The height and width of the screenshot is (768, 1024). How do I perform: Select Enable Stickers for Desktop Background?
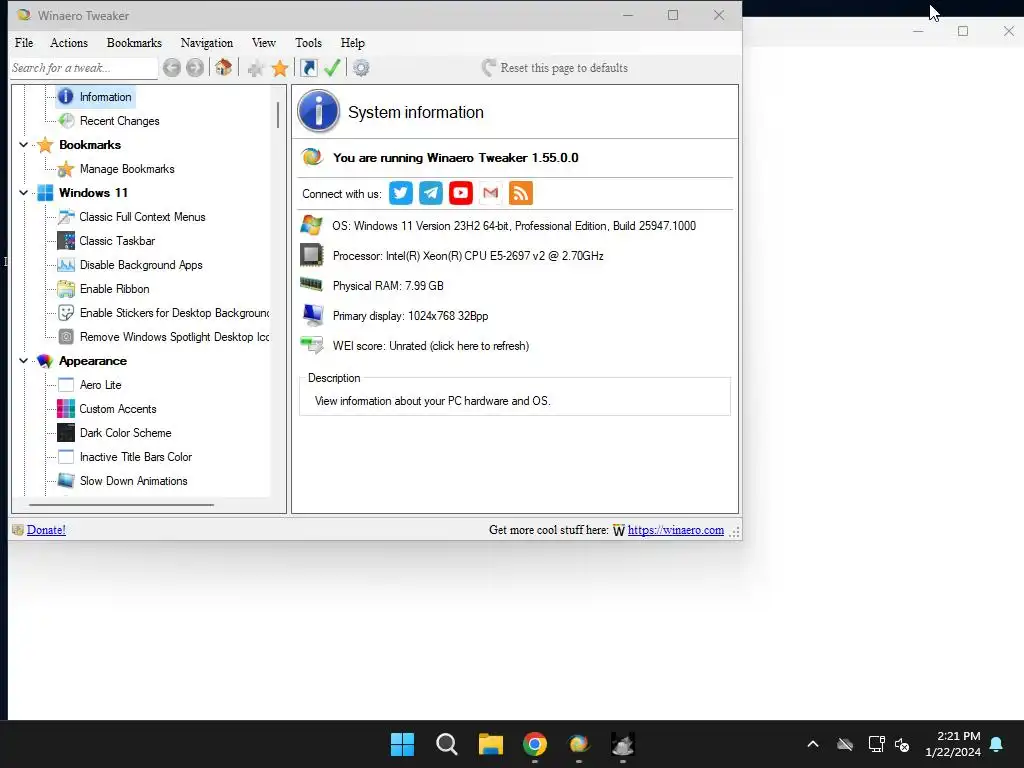[x=174, y=313]
